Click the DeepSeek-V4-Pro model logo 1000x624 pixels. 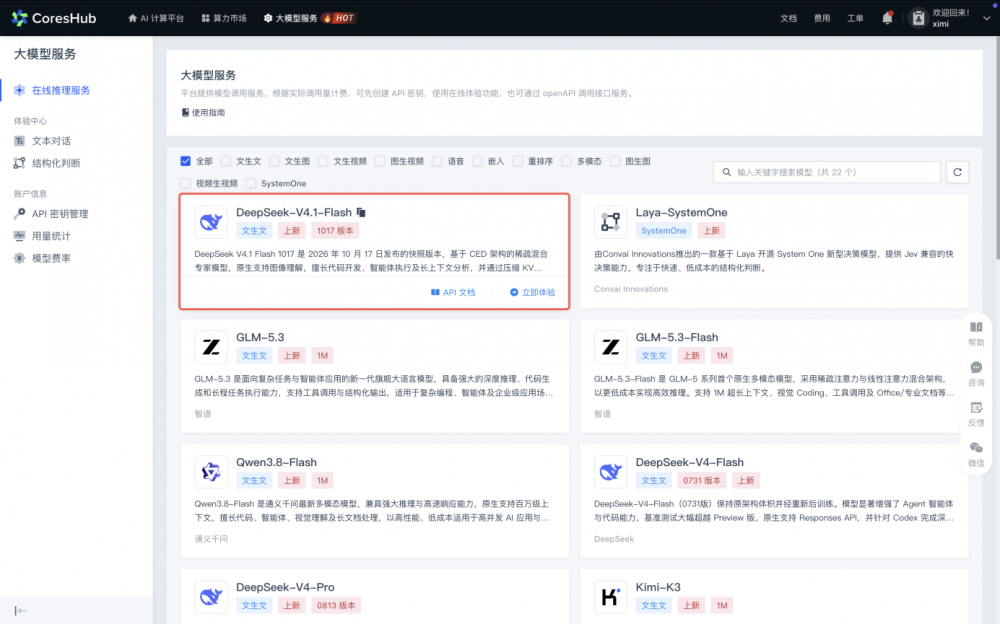click(x=211, y=597)
